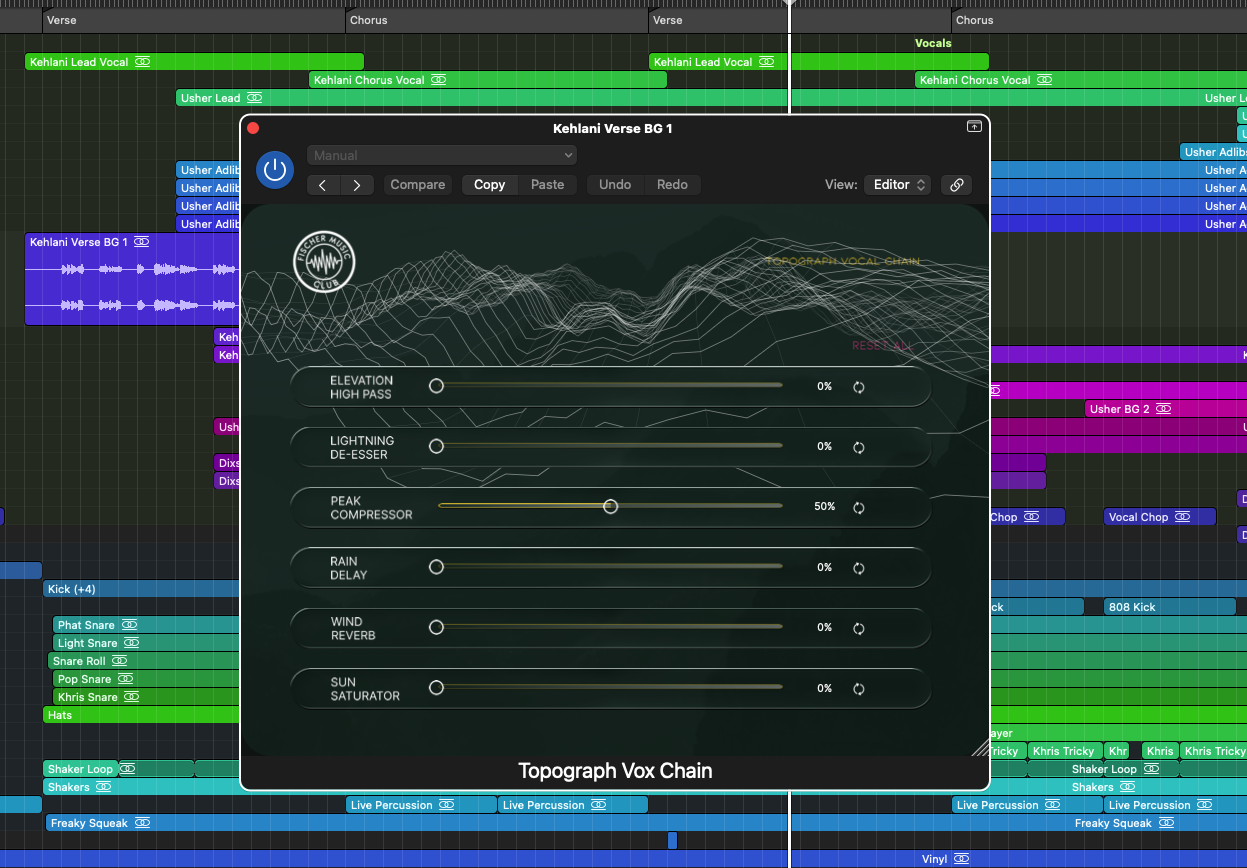
Task: Select the Hats region
Action: click(x=142, y=715)
